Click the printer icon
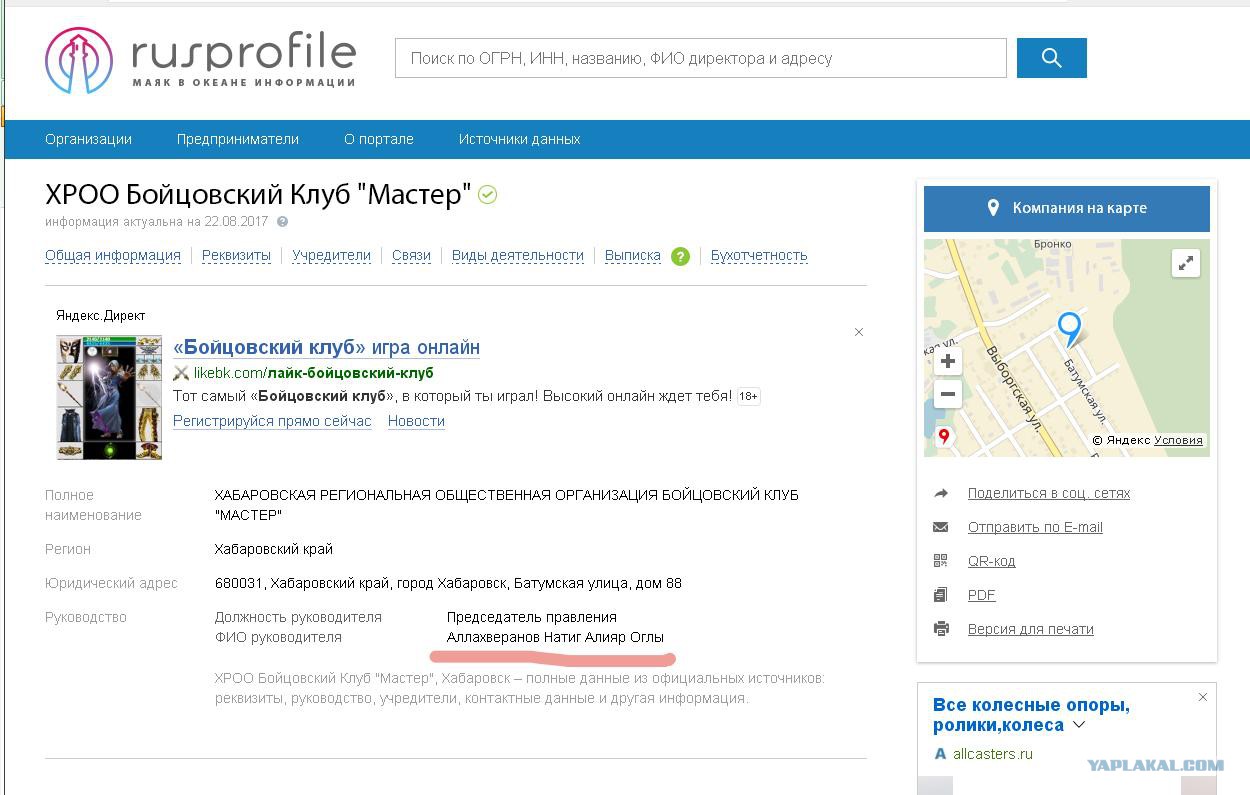The width and height of the screenshot is (1250, 795). tap(940, 629)
